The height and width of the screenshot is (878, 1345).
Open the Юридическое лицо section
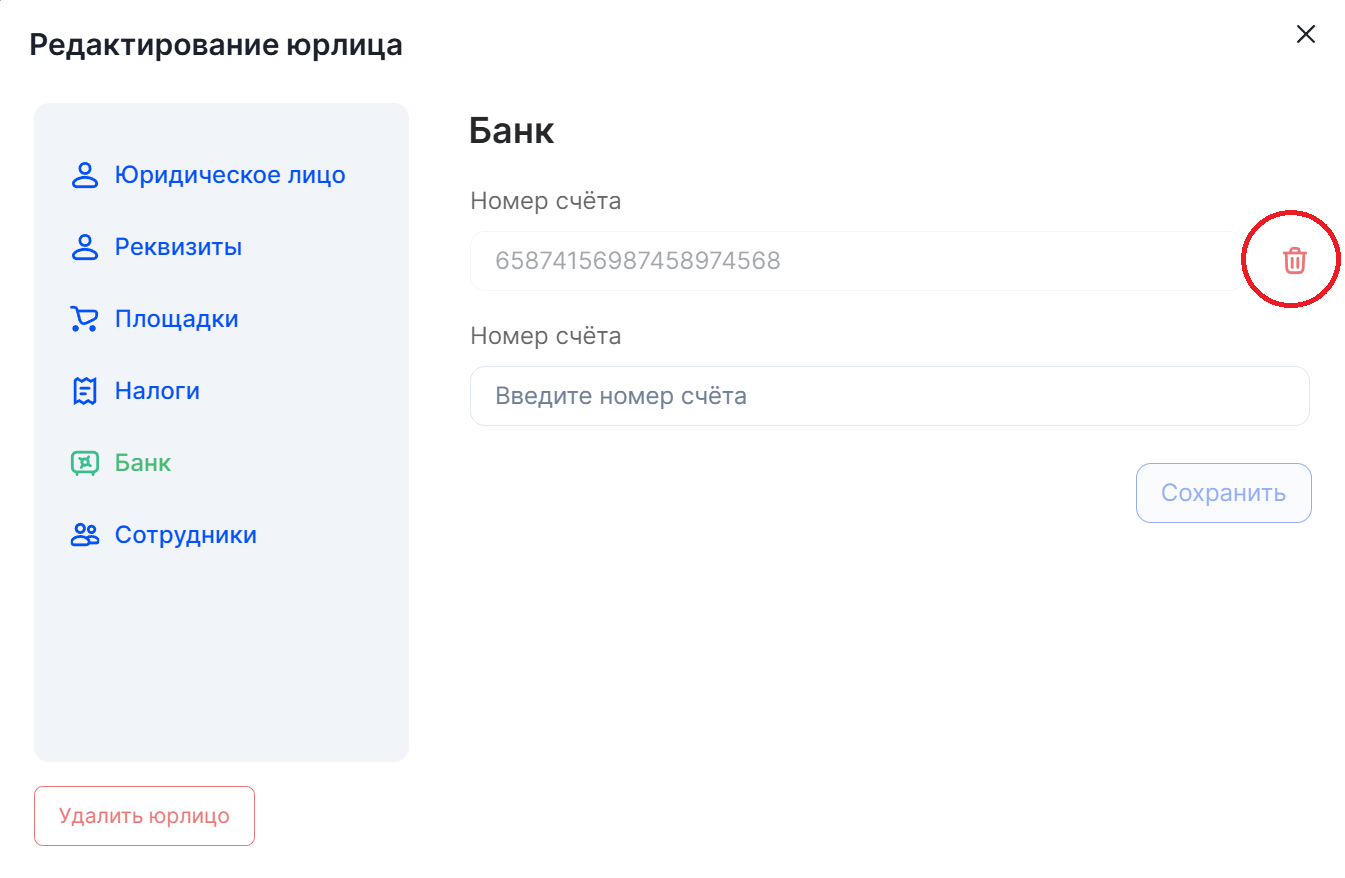pos(230,175)
